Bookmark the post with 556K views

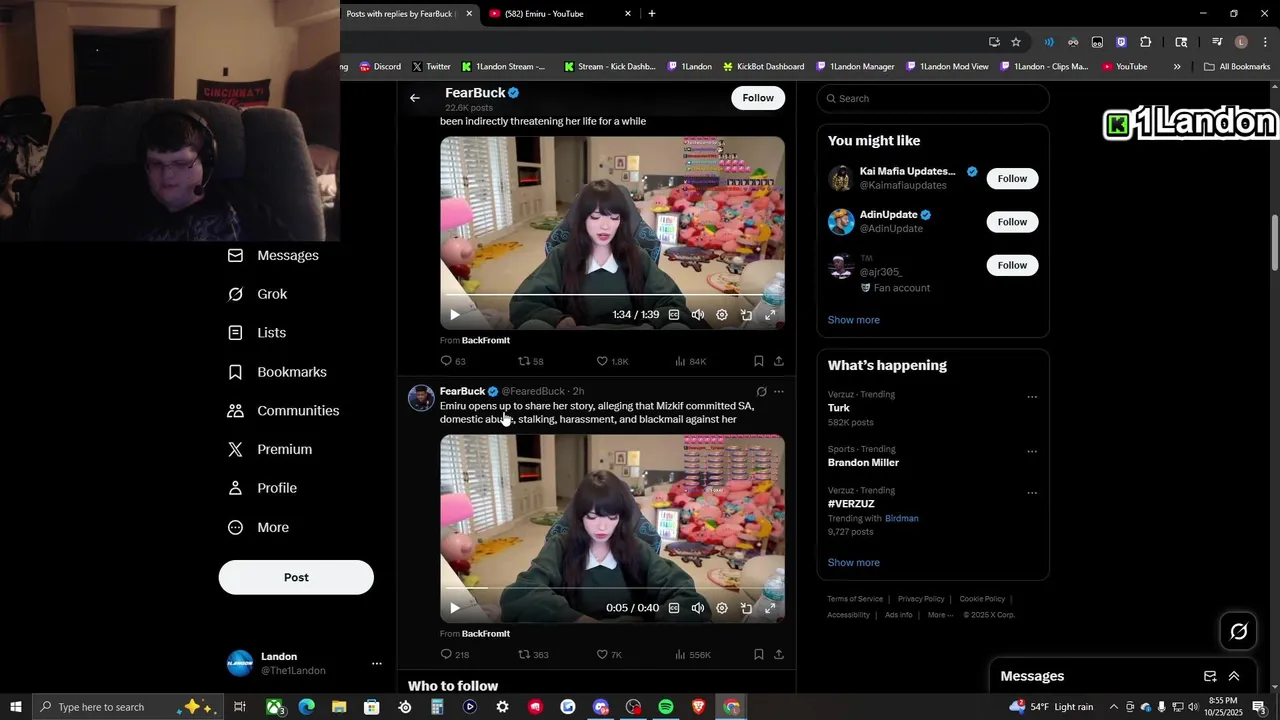pos(758,655)
